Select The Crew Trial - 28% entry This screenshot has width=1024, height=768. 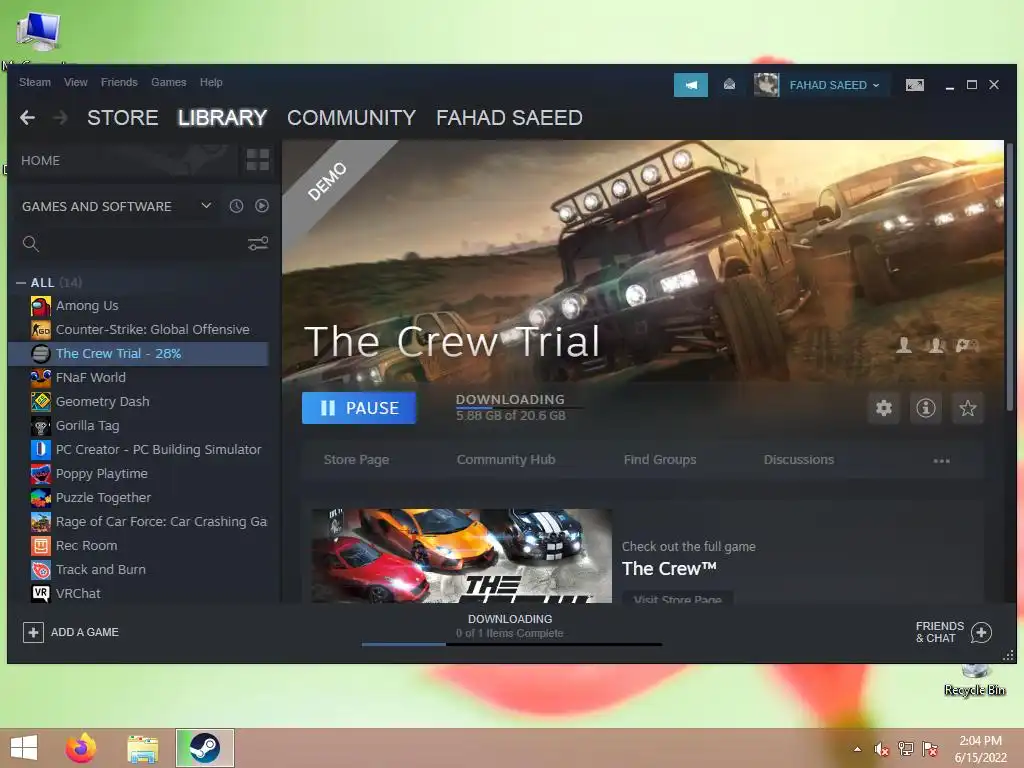coord(138,353)
